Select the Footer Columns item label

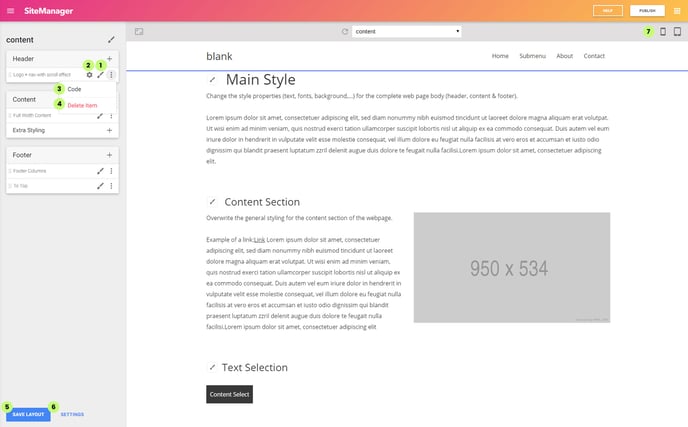[29, 171]
